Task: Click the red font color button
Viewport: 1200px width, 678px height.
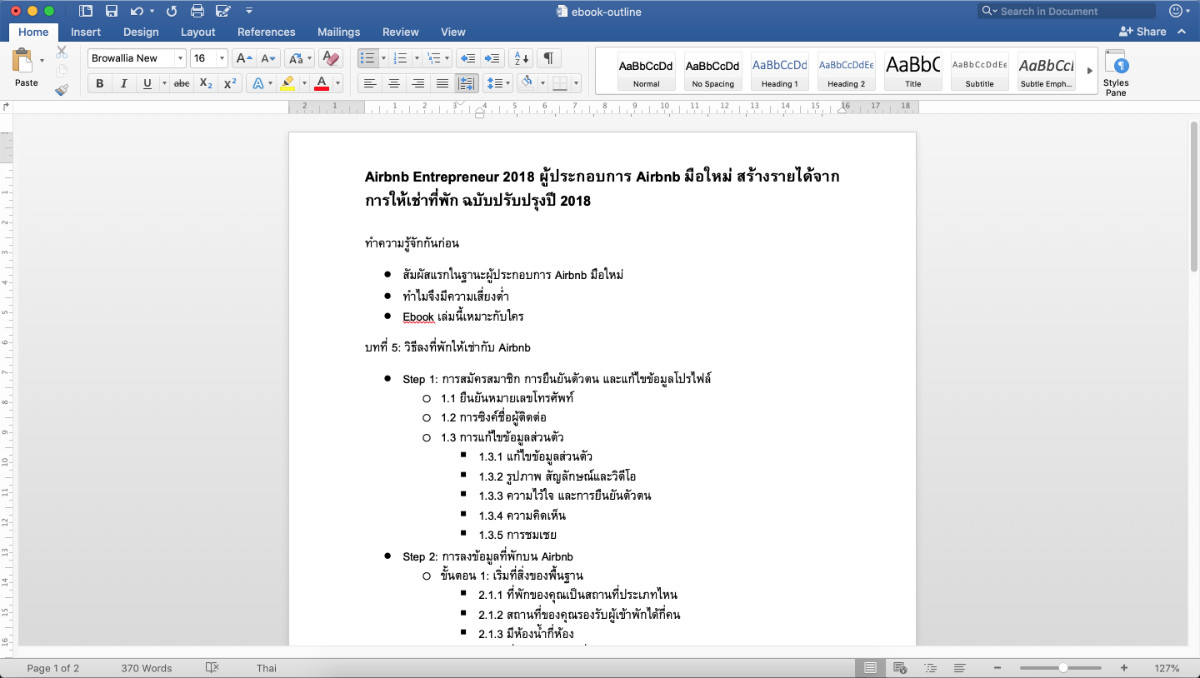Action: pyautogui.click(x=322, y=83)
